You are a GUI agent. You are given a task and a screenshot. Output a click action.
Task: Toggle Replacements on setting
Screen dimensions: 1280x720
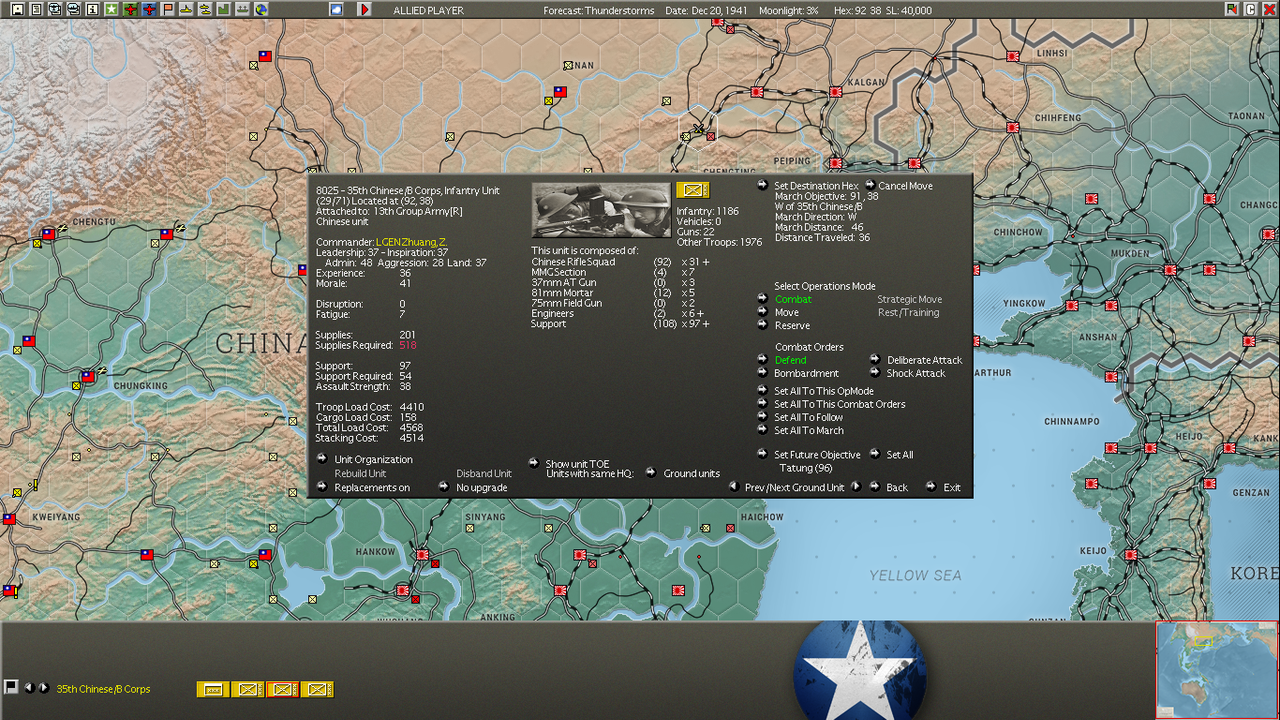click(x=372, y=487)
